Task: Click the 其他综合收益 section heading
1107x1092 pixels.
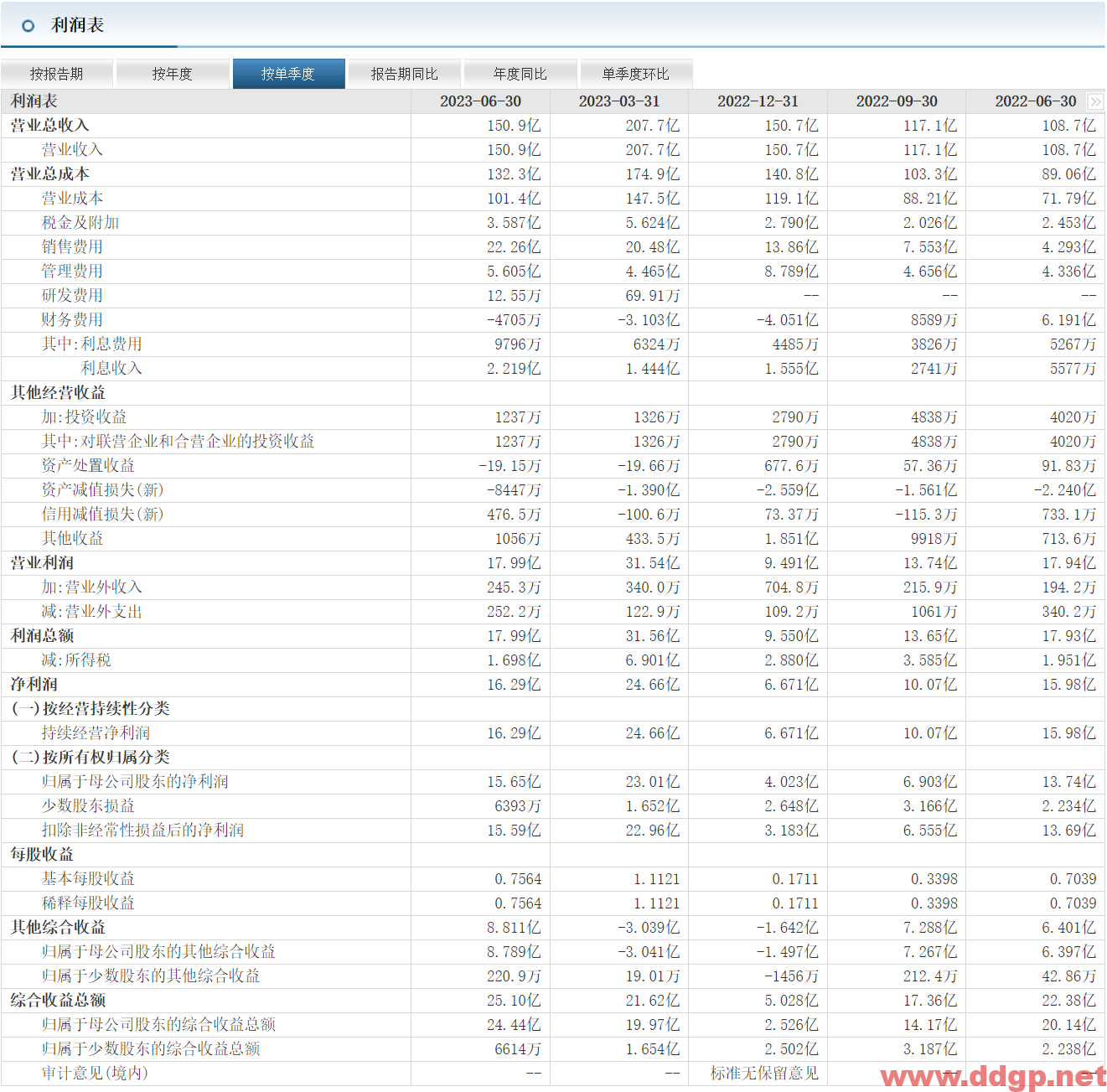Action: 58,928
